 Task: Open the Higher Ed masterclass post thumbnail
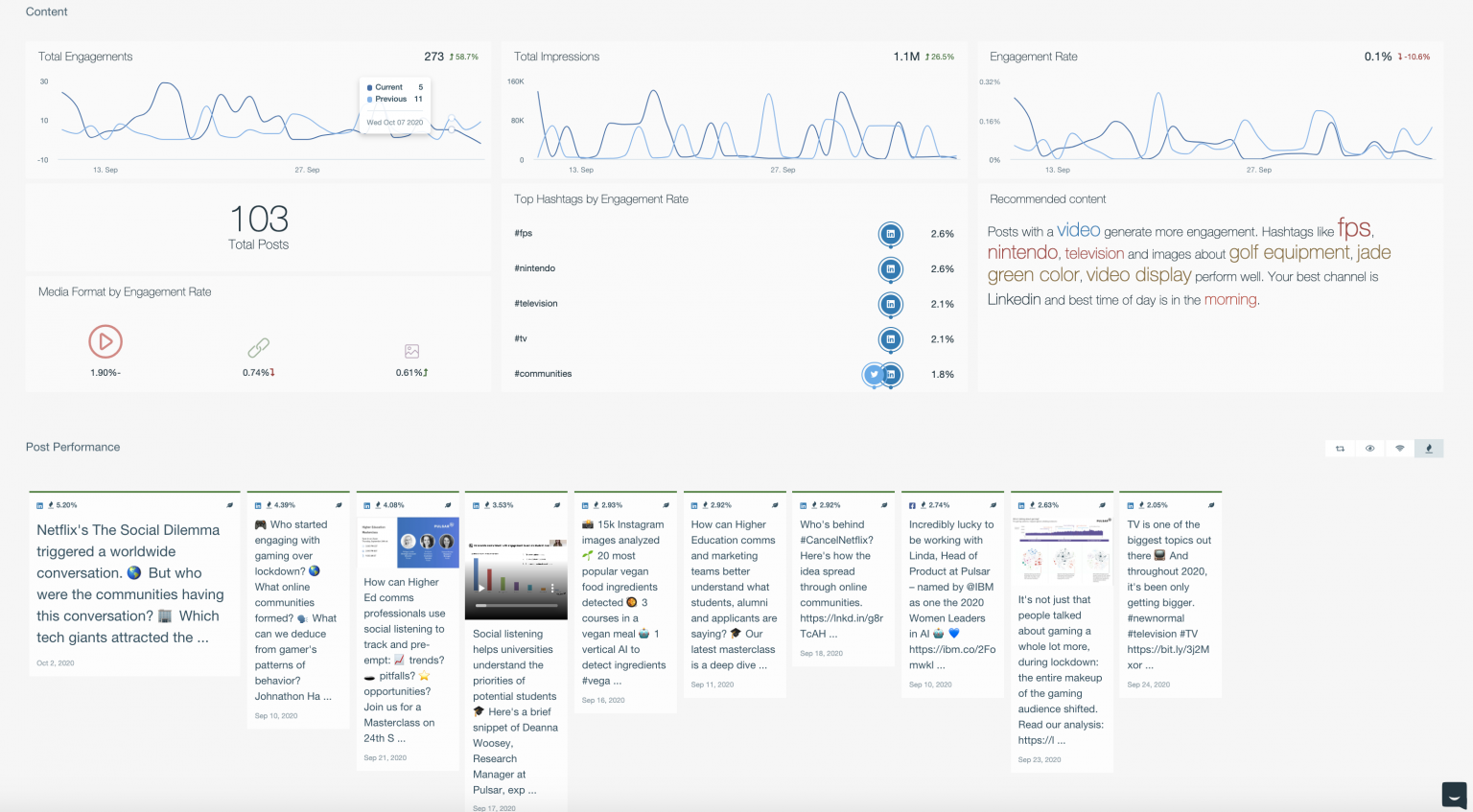pos(409,543)
